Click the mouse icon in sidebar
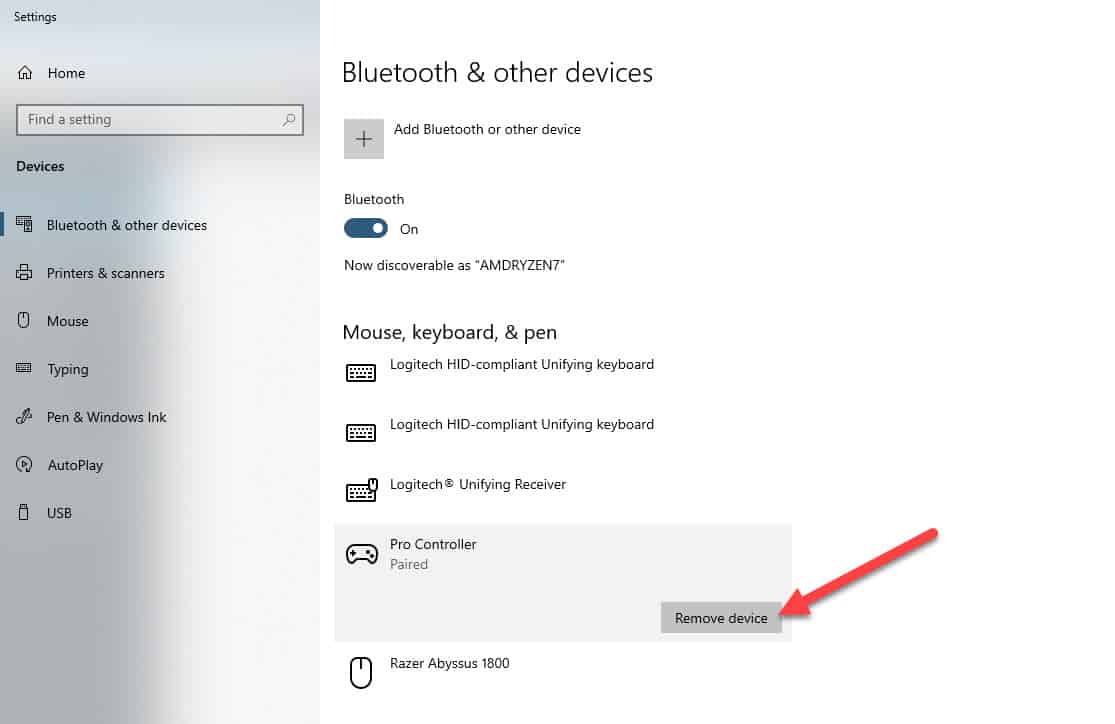 click(24, 320)
